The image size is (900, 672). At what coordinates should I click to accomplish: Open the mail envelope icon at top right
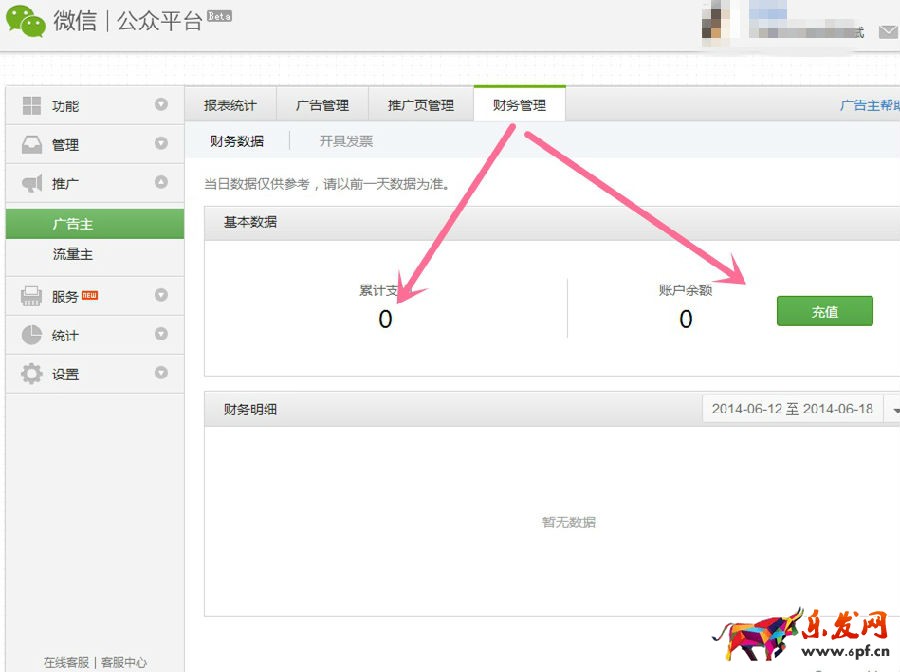[887, 32]
